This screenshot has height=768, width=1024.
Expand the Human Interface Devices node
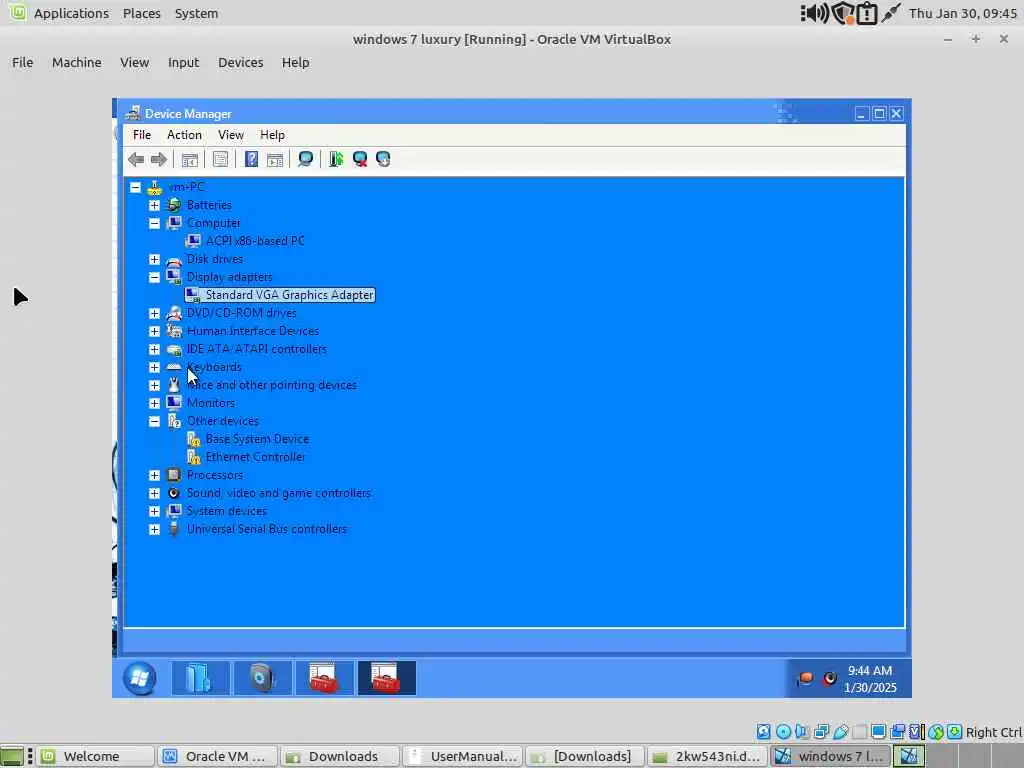coord(154,331)
